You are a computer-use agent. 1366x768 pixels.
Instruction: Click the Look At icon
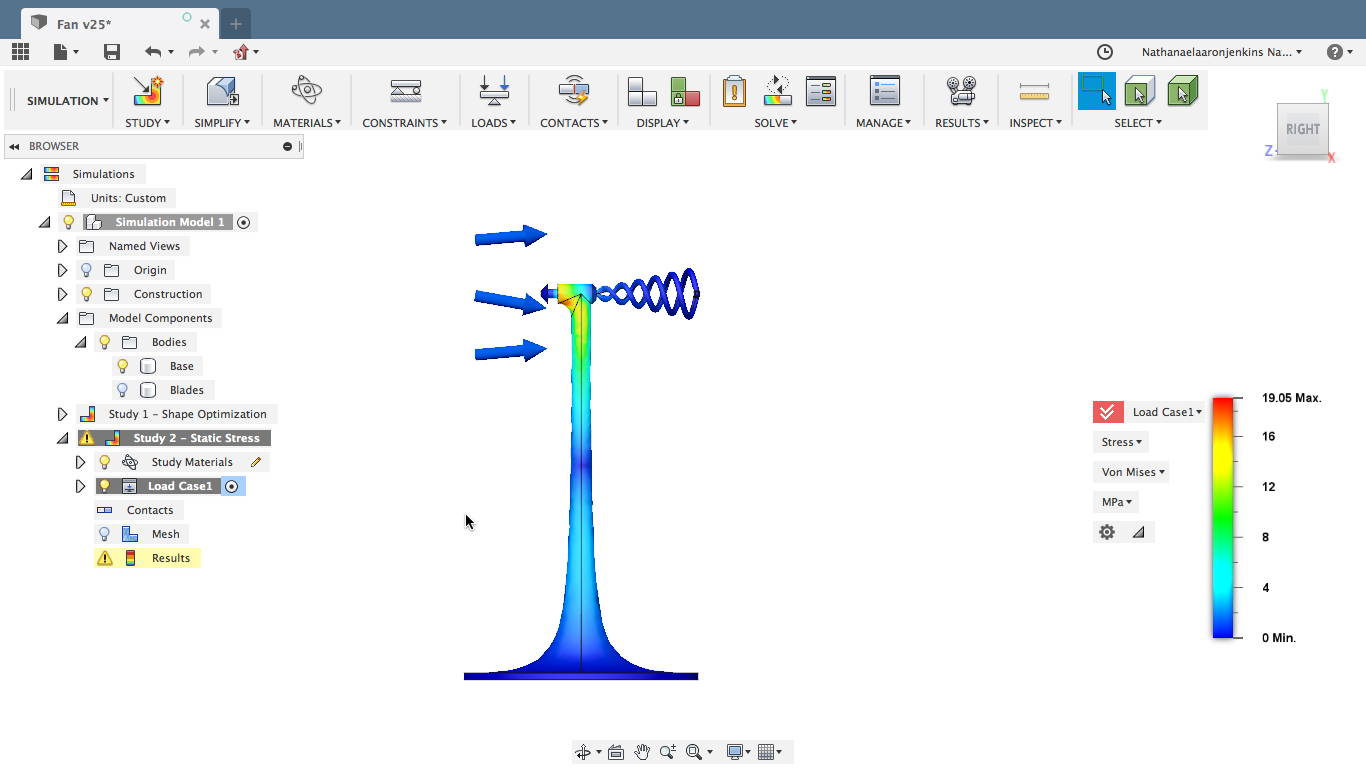point(616,752)
